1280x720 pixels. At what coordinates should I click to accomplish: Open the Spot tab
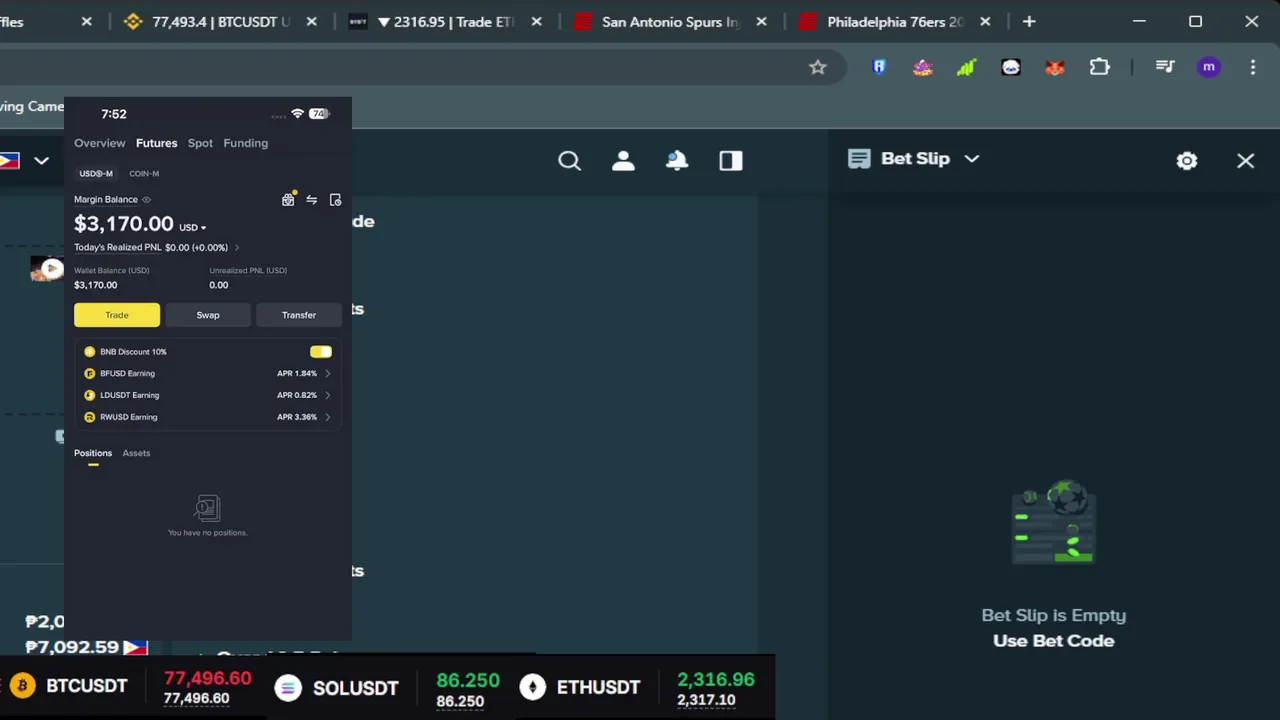coord(200,143)
